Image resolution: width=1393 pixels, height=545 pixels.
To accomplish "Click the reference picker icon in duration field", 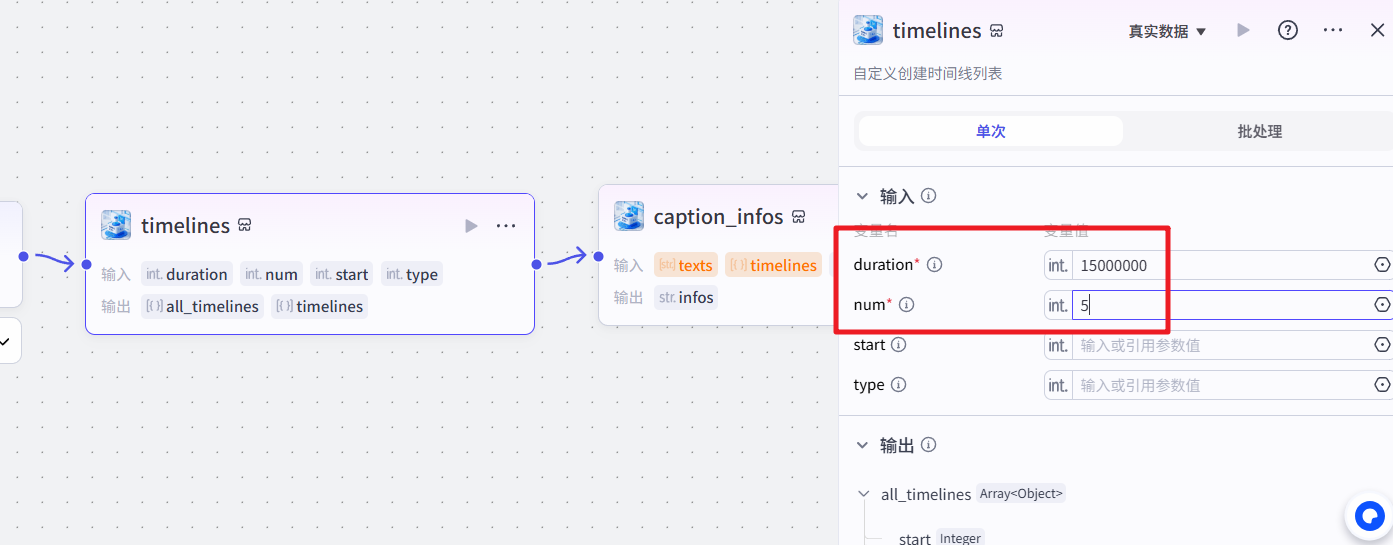I will [x=1382, y=265].
